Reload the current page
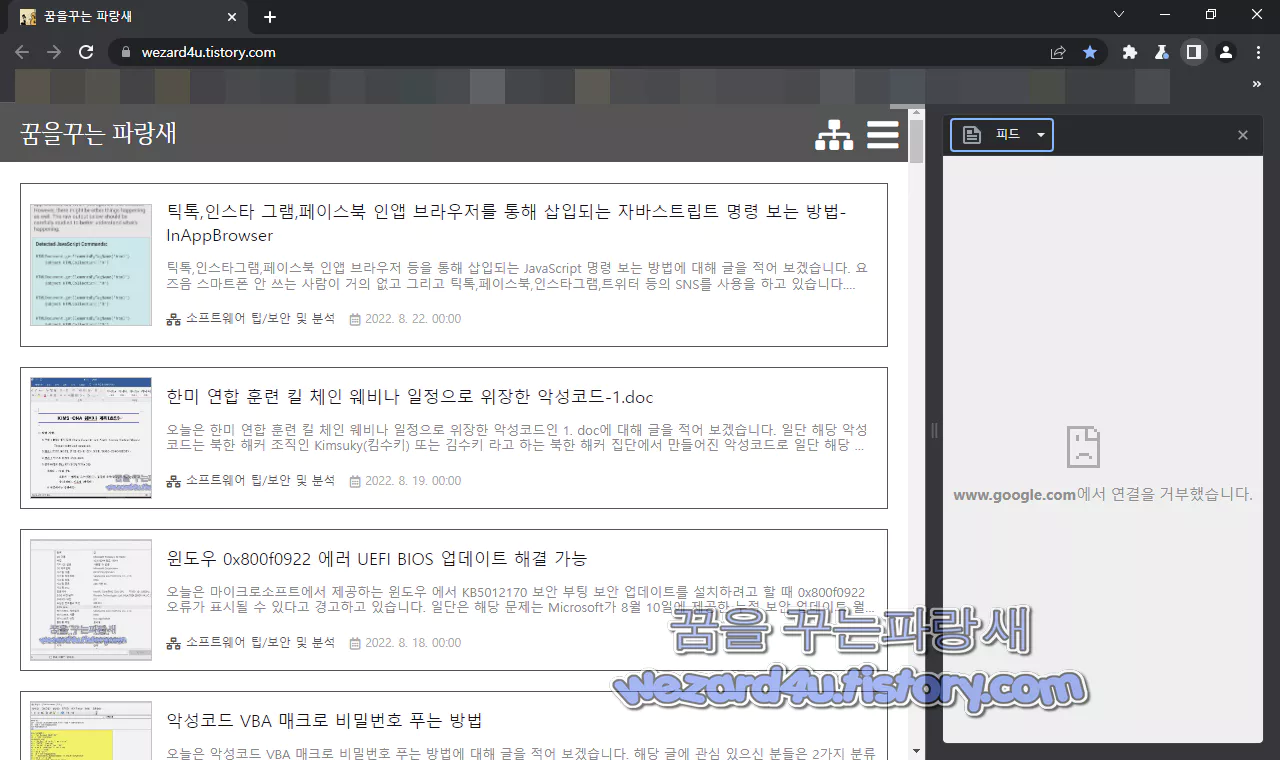This screenshot has height=760, width=1280. 86,52
